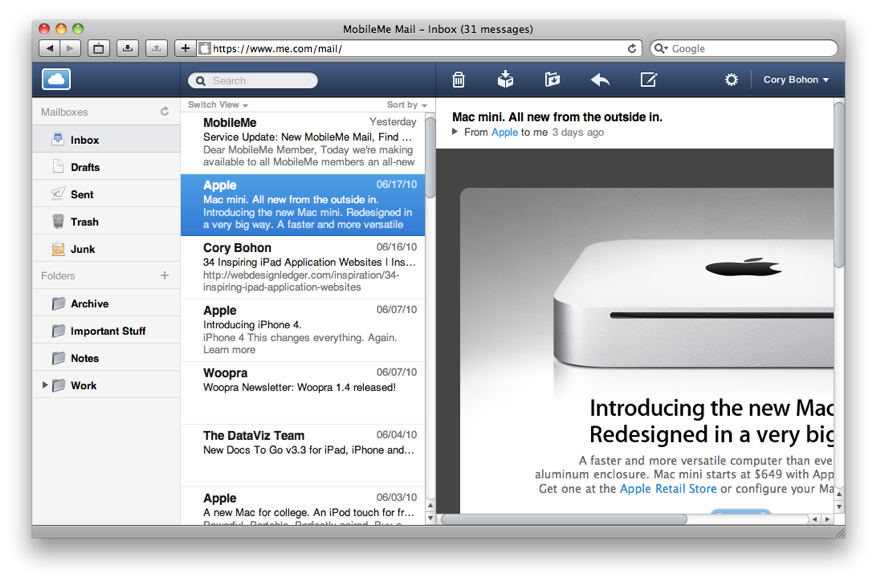Click the Google search field
Image resolution: width=877 pixels, height=582 pixels.
coord(744,49)
